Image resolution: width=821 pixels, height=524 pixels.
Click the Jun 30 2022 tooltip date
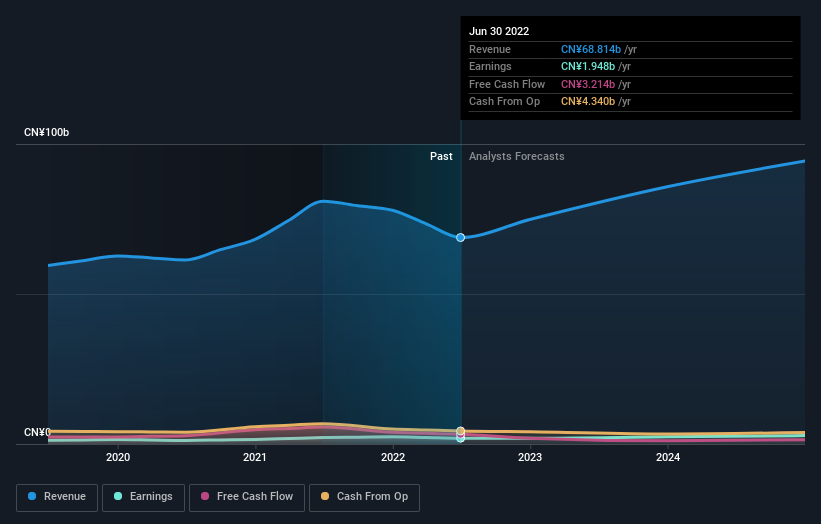coord(499,31)
